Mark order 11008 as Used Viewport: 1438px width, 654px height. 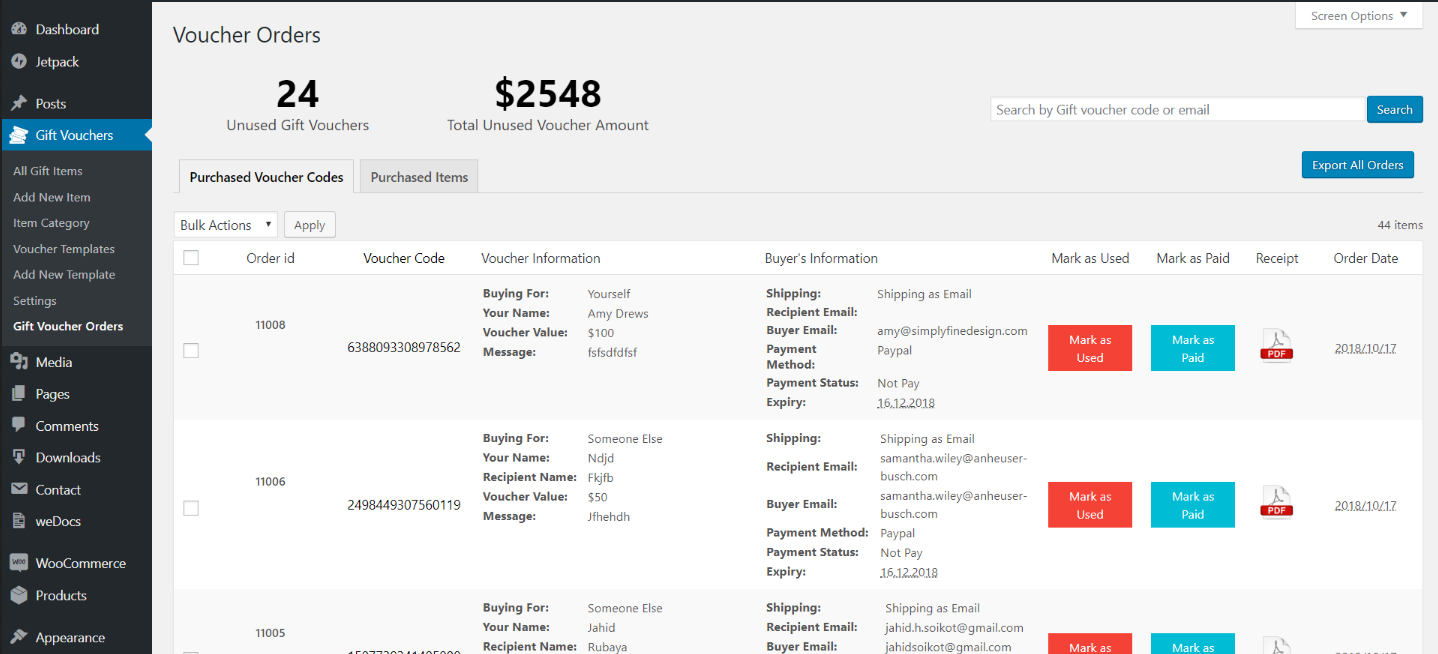(1090, 348)
